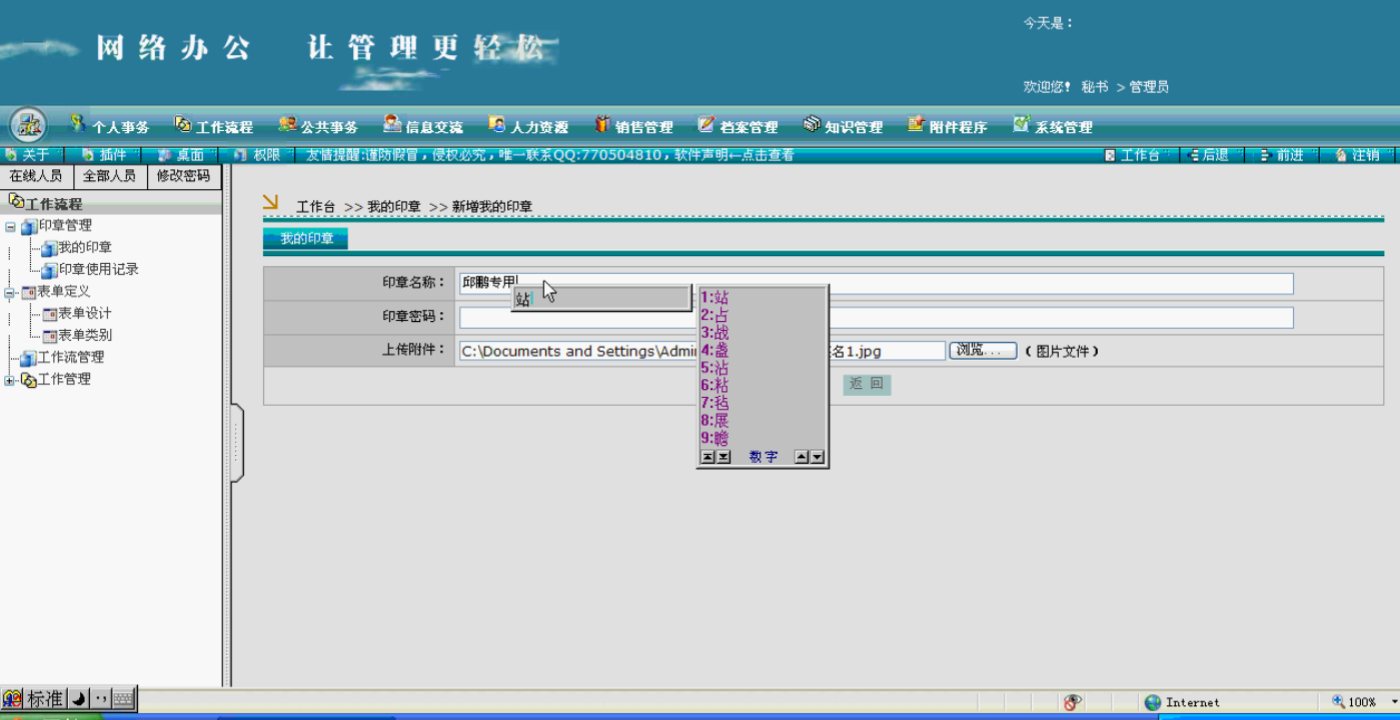1400x720 pixels.
Task: Open the 工作流程 navigation icon
Action: click(x=183, y=125)
